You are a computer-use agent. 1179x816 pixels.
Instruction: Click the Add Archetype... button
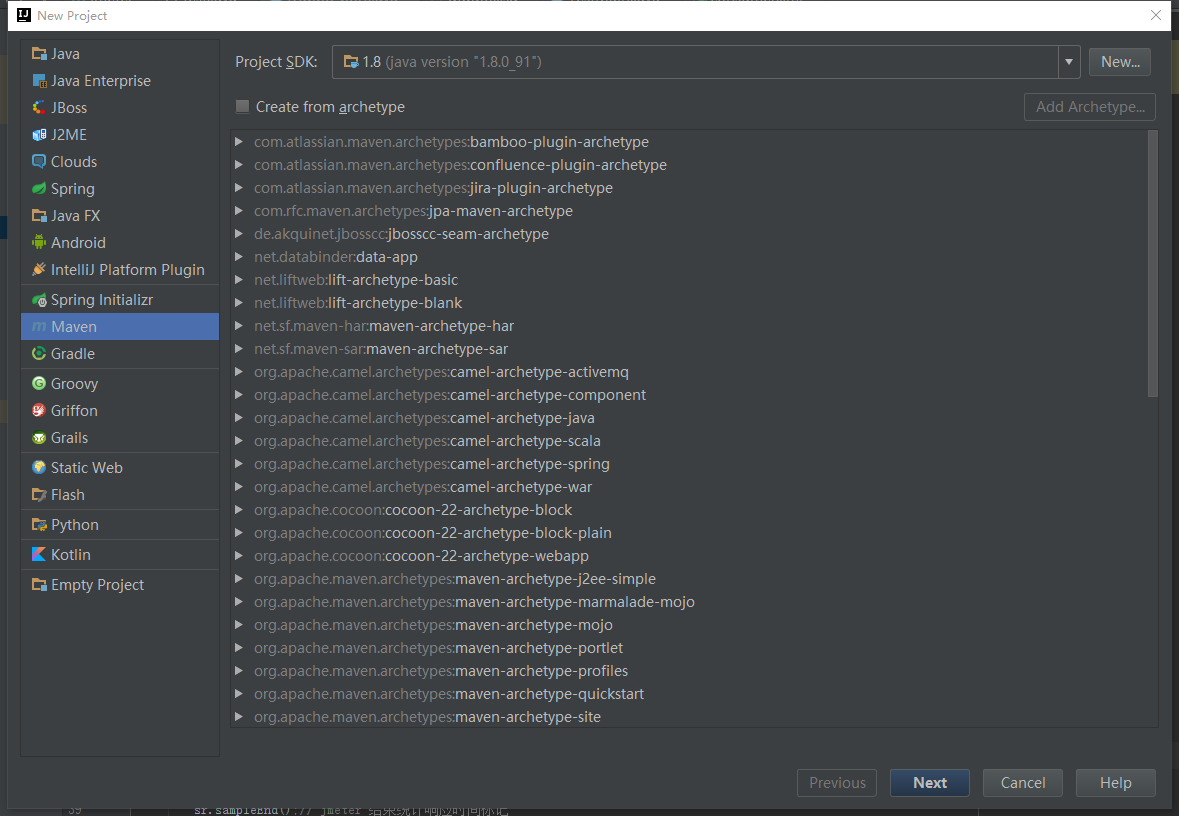(x=1090, y=107)
